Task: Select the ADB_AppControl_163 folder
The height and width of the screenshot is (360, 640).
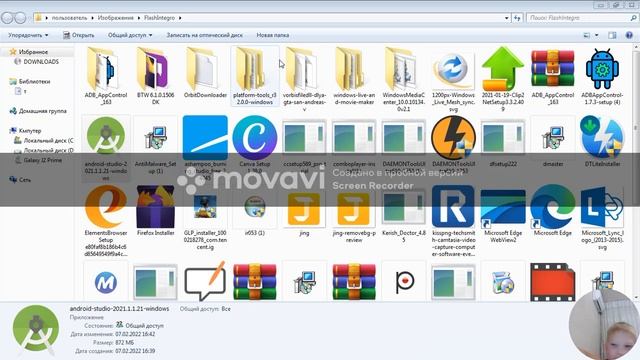Action: tap(106, 76)
